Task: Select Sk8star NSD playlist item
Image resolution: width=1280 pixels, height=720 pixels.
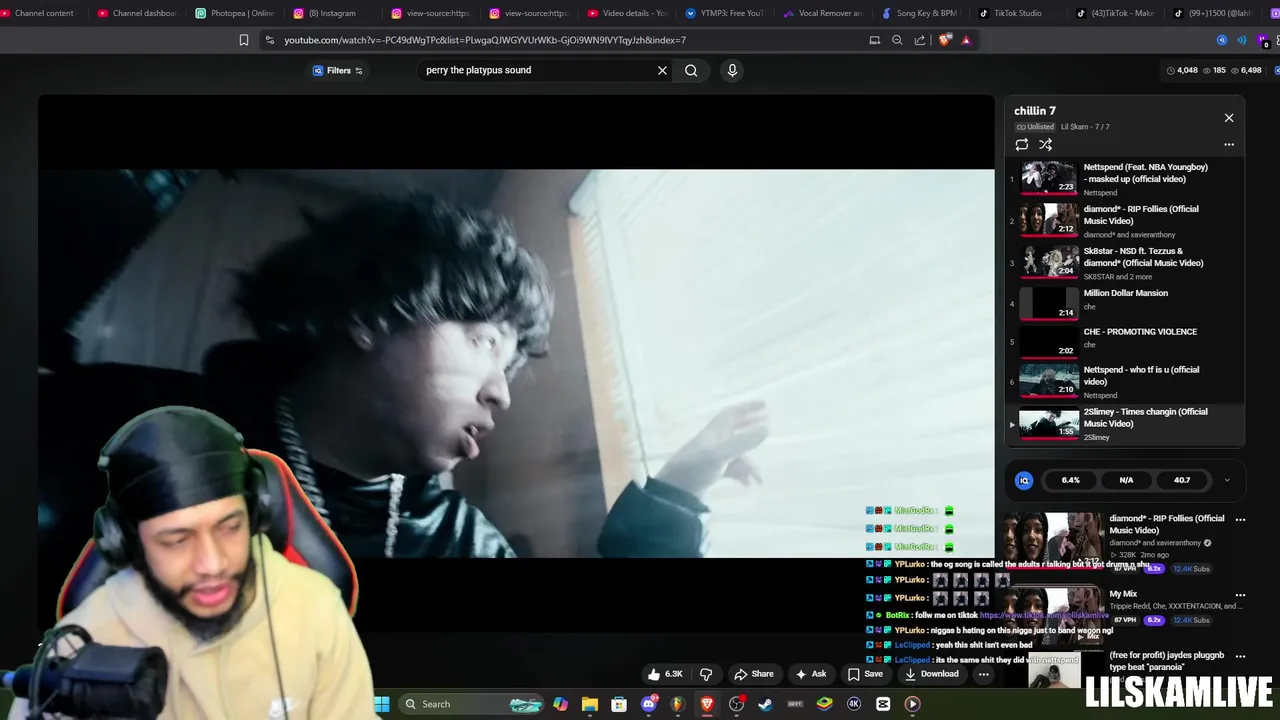Action: (1125, 263)
